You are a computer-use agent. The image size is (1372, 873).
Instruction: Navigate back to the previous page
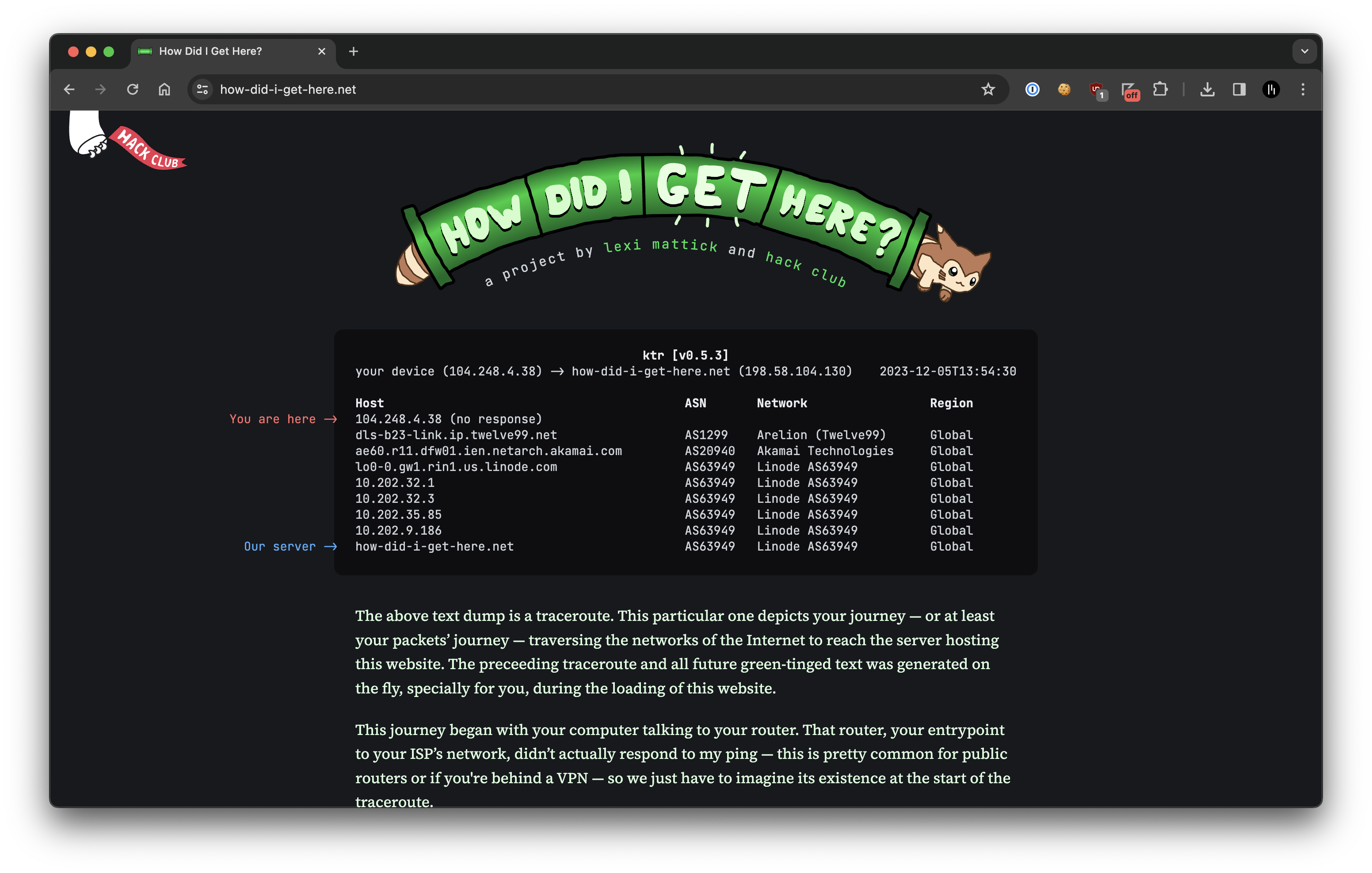[x=69, y=89]
